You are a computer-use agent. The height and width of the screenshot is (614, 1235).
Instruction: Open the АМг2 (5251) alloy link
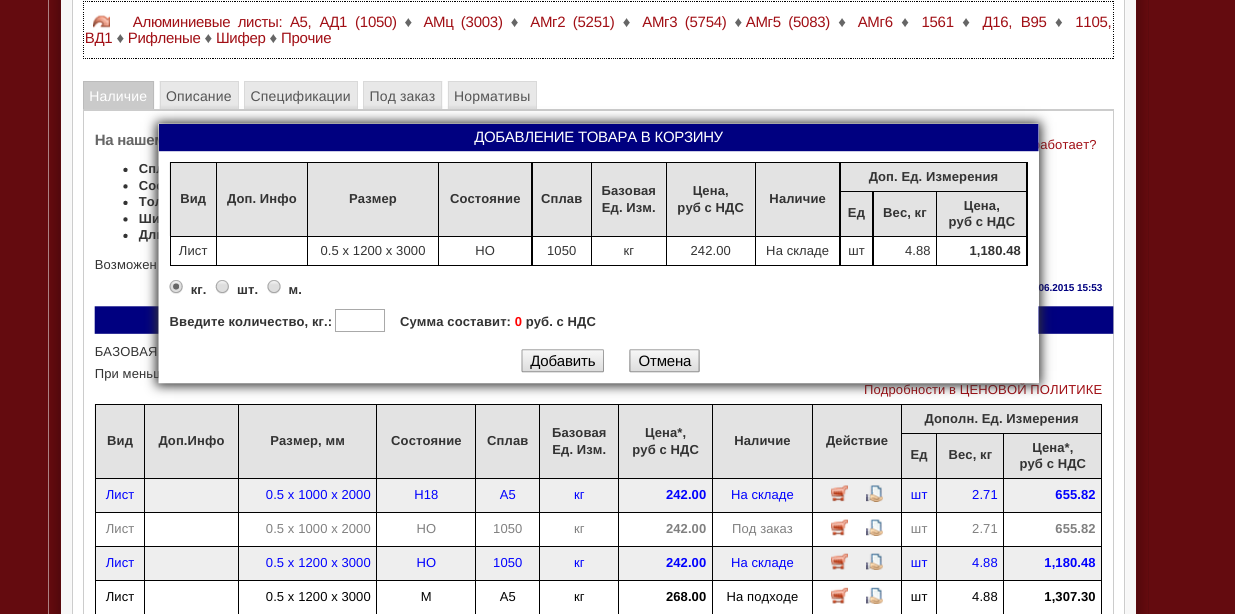[572, 22]
